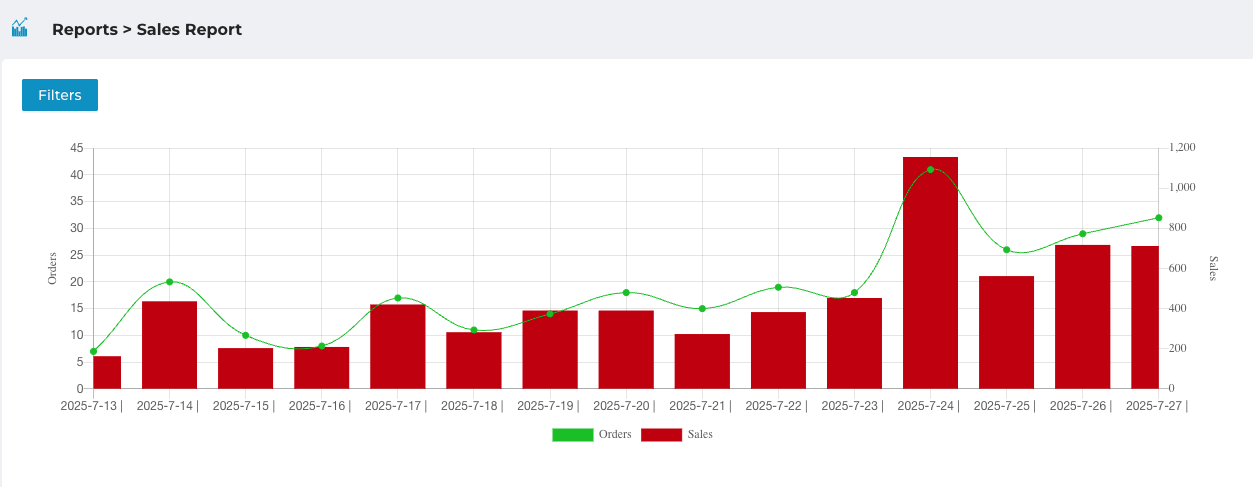Screen dimensions: 1253x487
Task: Click the vertical Orders axis title
Action: click(x=53, y=268)
